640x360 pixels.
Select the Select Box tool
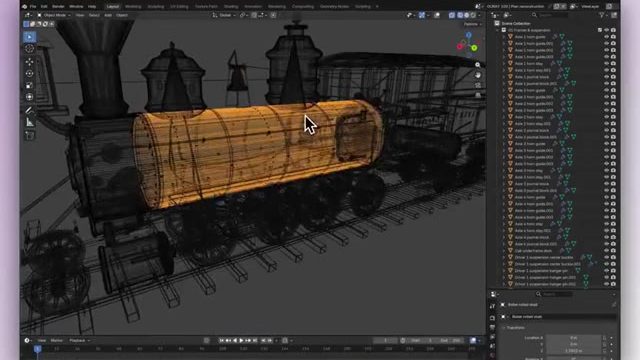(x=30, y=37)
